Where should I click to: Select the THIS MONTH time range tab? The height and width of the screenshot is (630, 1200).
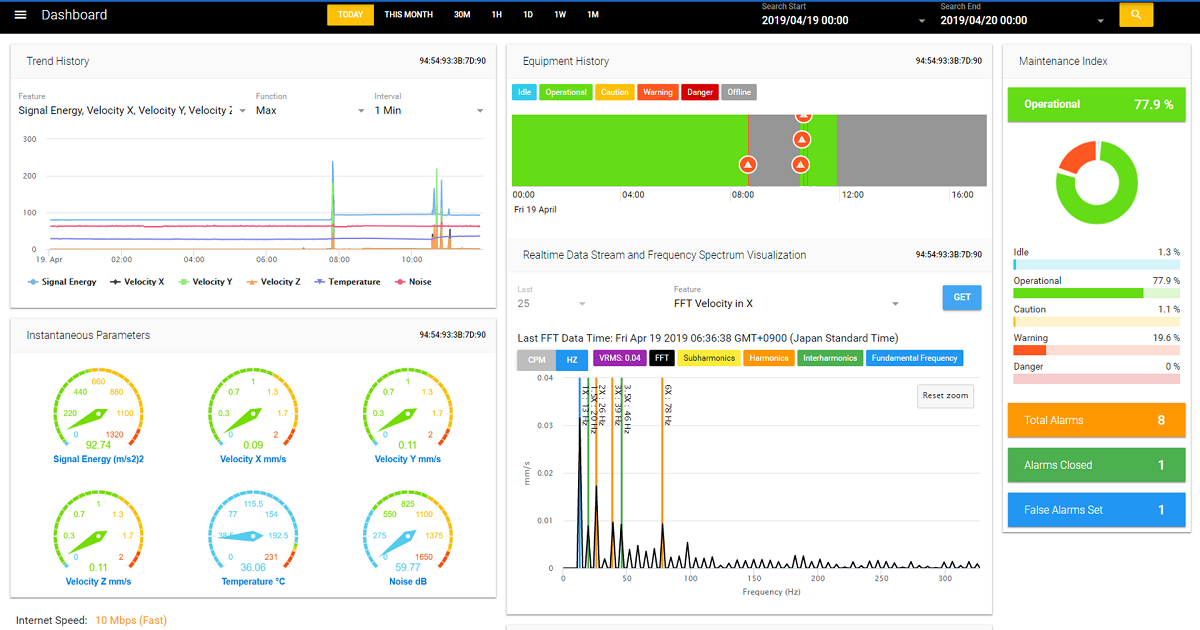coord(408,15)
